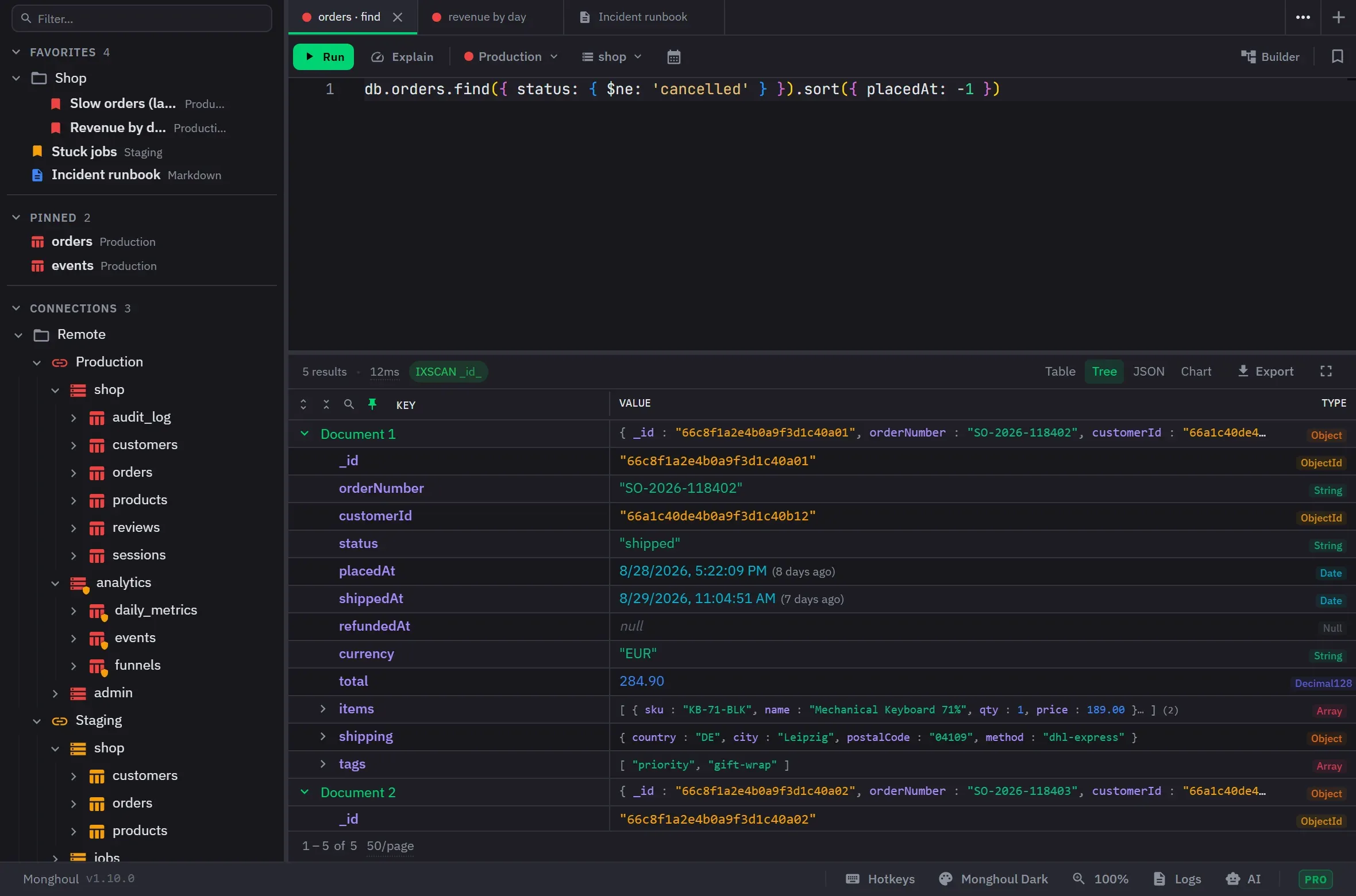Click the green pin icon in results header
Screen dimensions: 1356x896
(x=372, y=404)
